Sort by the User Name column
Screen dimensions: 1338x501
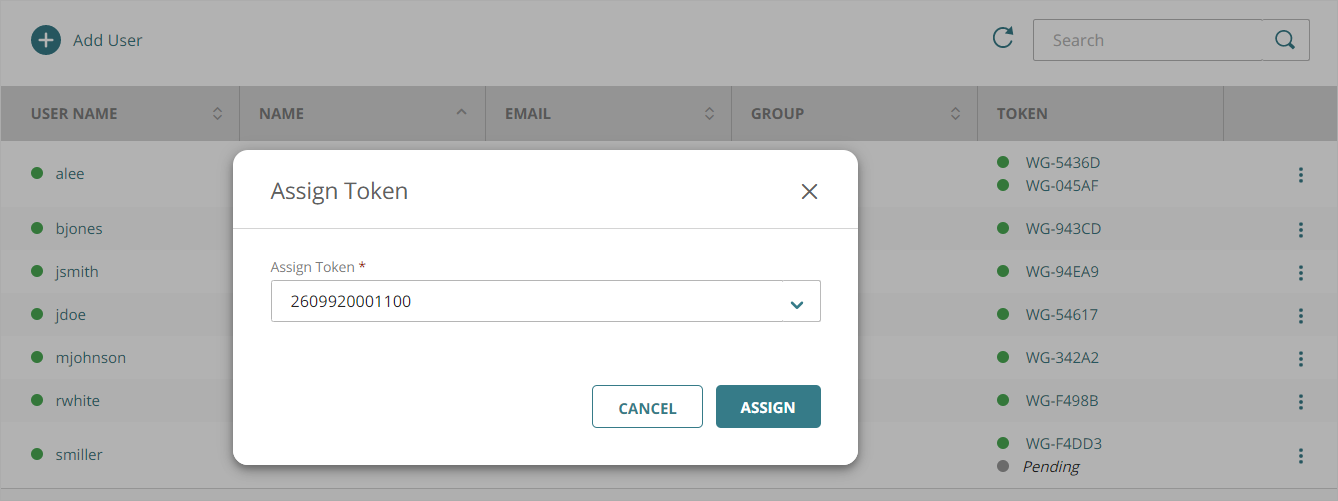(217, 114)
